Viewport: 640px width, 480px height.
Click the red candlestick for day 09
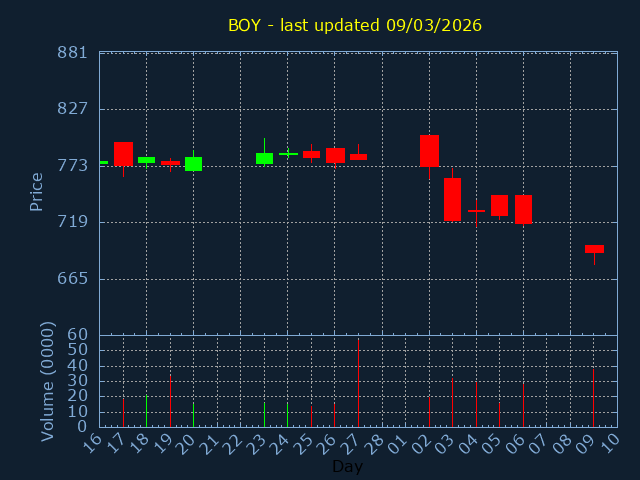pos(594,249)
